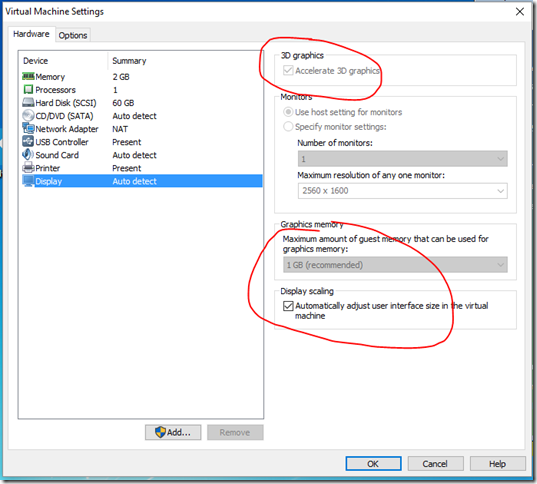Viewport: 537px width, 484px height.
Task: Toggle automatically adjust user interface size checkbox
Action: click(x=288, y=306)
